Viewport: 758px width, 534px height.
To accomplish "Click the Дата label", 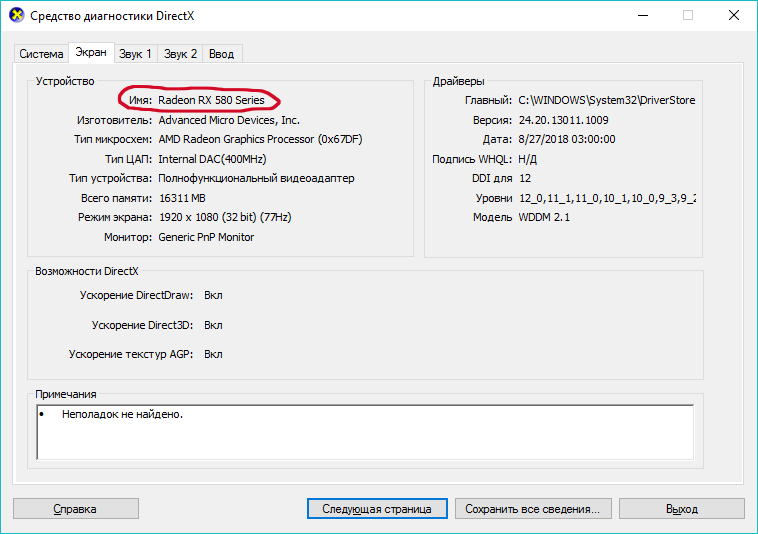I will 497,139.
